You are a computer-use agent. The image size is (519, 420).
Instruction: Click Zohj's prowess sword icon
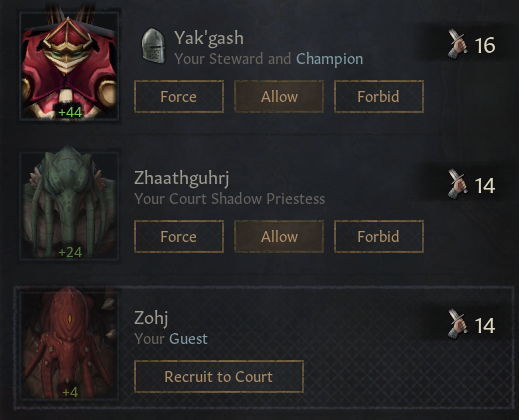click(457, 324)
